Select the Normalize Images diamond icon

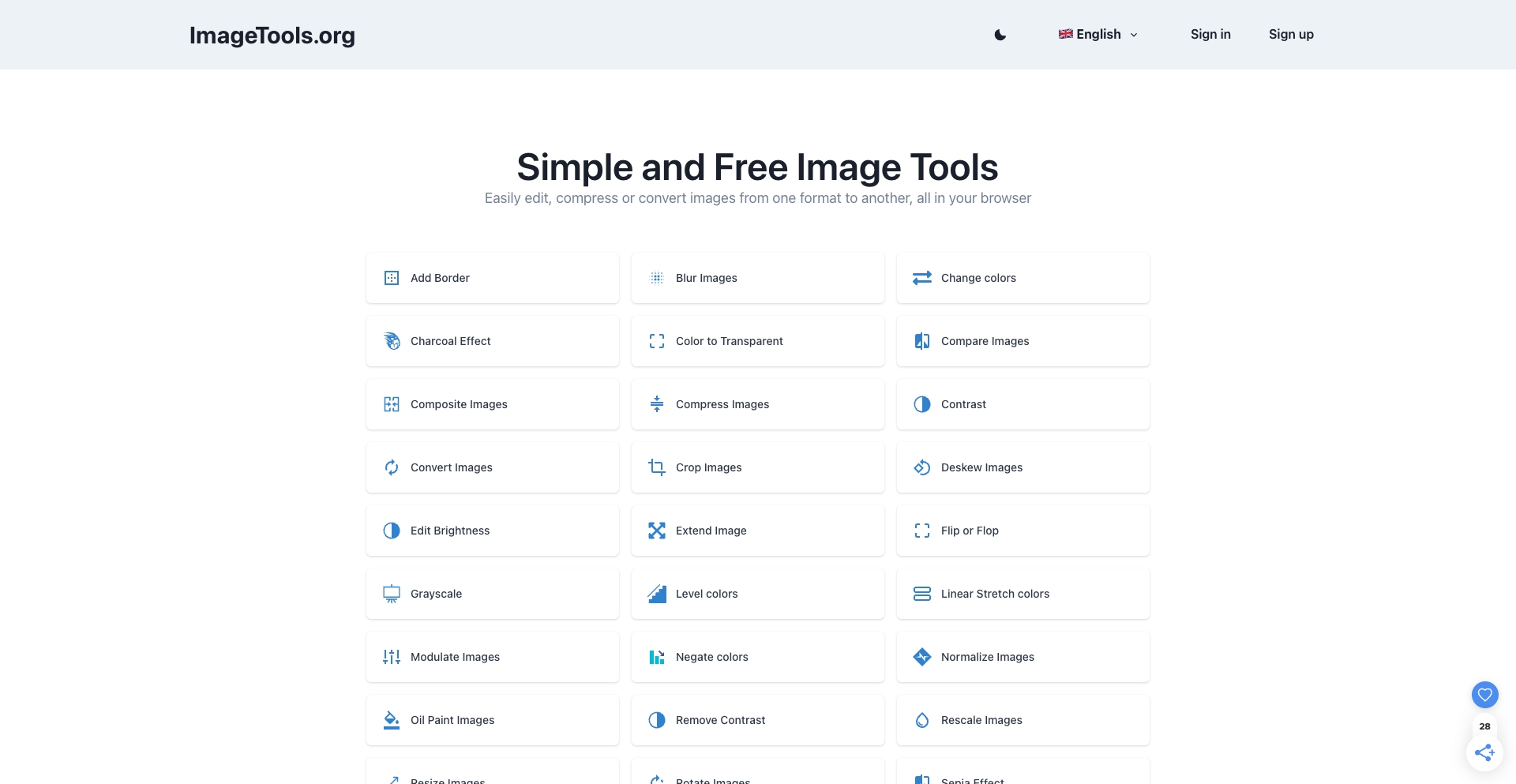click(x=921, y=657)
